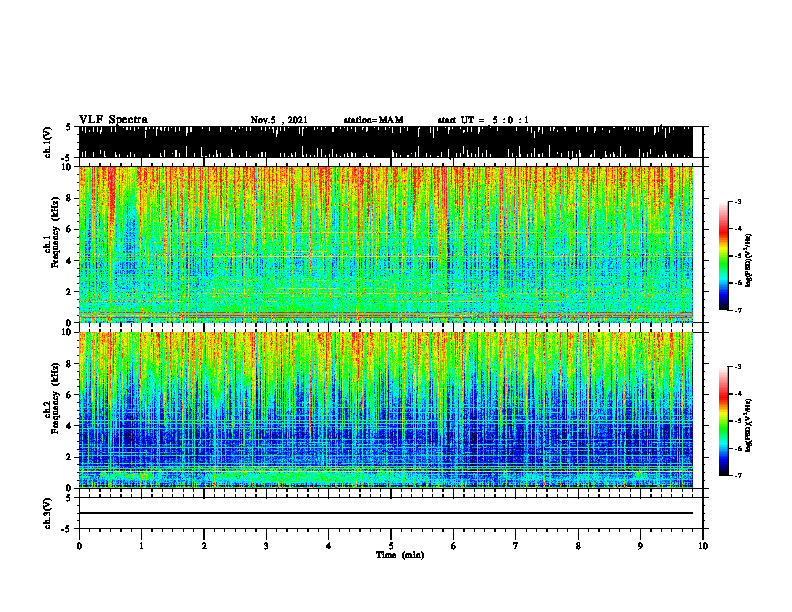Click the time axis tick label "9"

640,546
